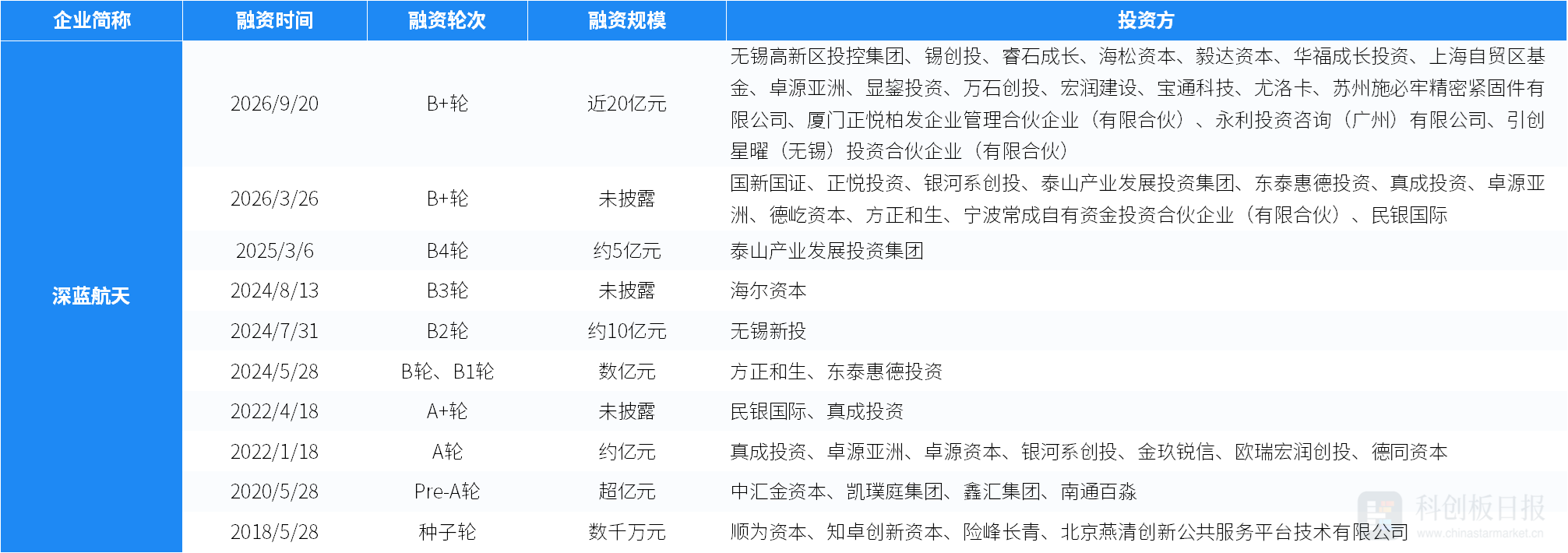Click the 约10亿元 amount cell
Viewport: 1568px width, 553px height.
coord(627,331)
